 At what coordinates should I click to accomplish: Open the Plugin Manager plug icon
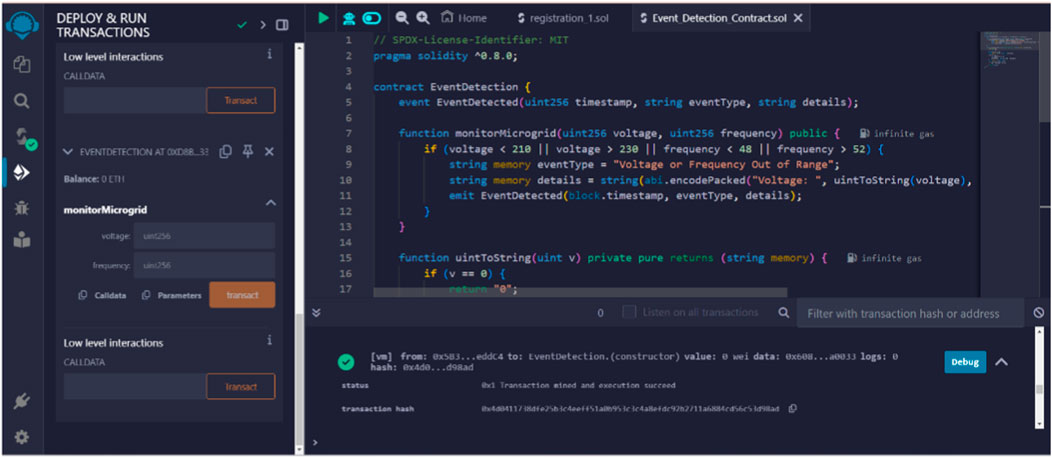pyautogui.click(x=21, y=402)
